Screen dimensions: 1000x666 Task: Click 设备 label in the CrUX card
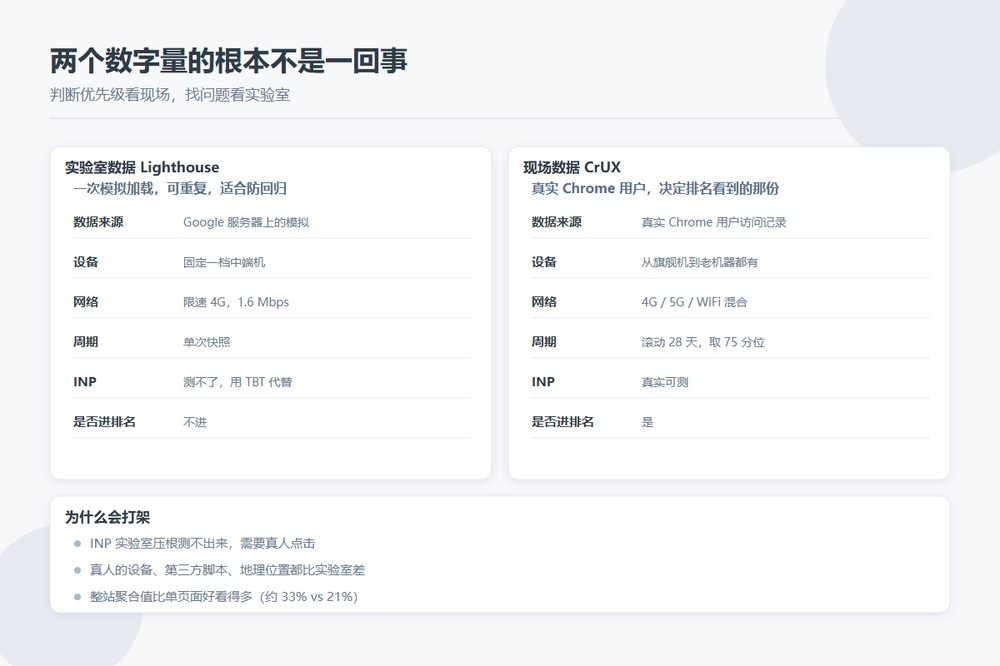click(x=544, y=262)
